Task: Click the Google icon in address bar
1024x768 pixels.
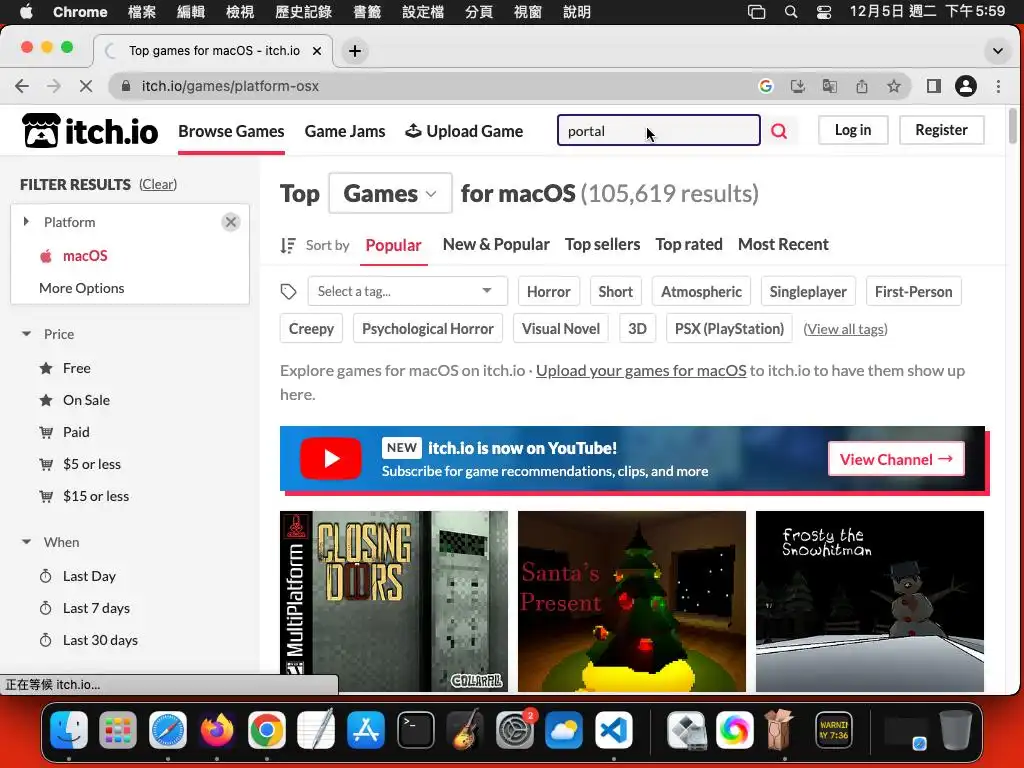Action: pos(765,86)
